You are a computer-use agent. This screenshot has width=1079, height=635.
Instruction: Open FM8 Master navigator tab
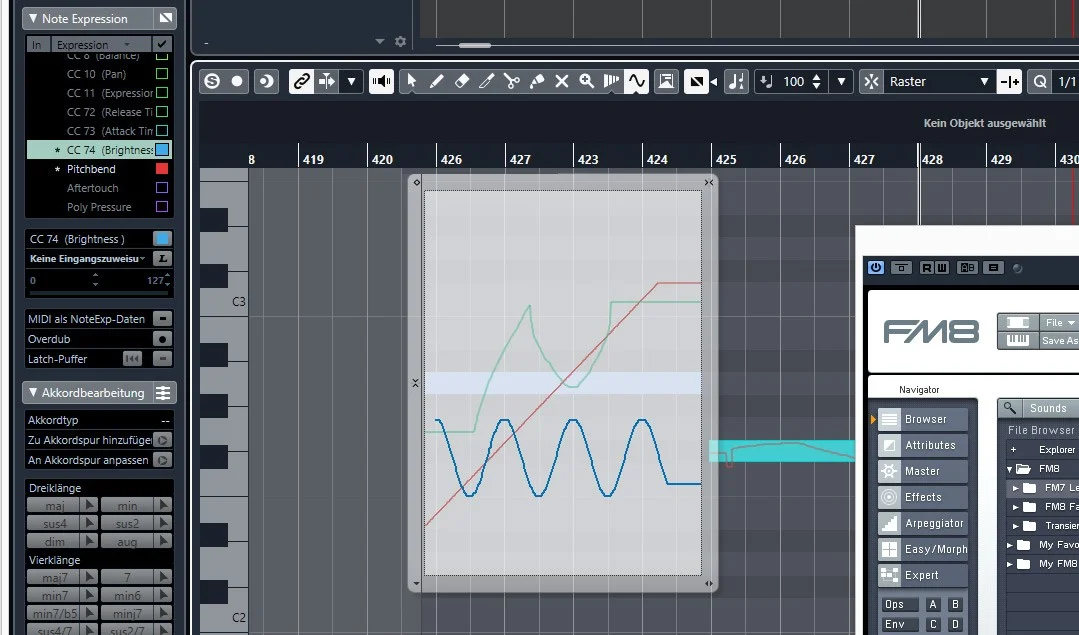[923, 471]
